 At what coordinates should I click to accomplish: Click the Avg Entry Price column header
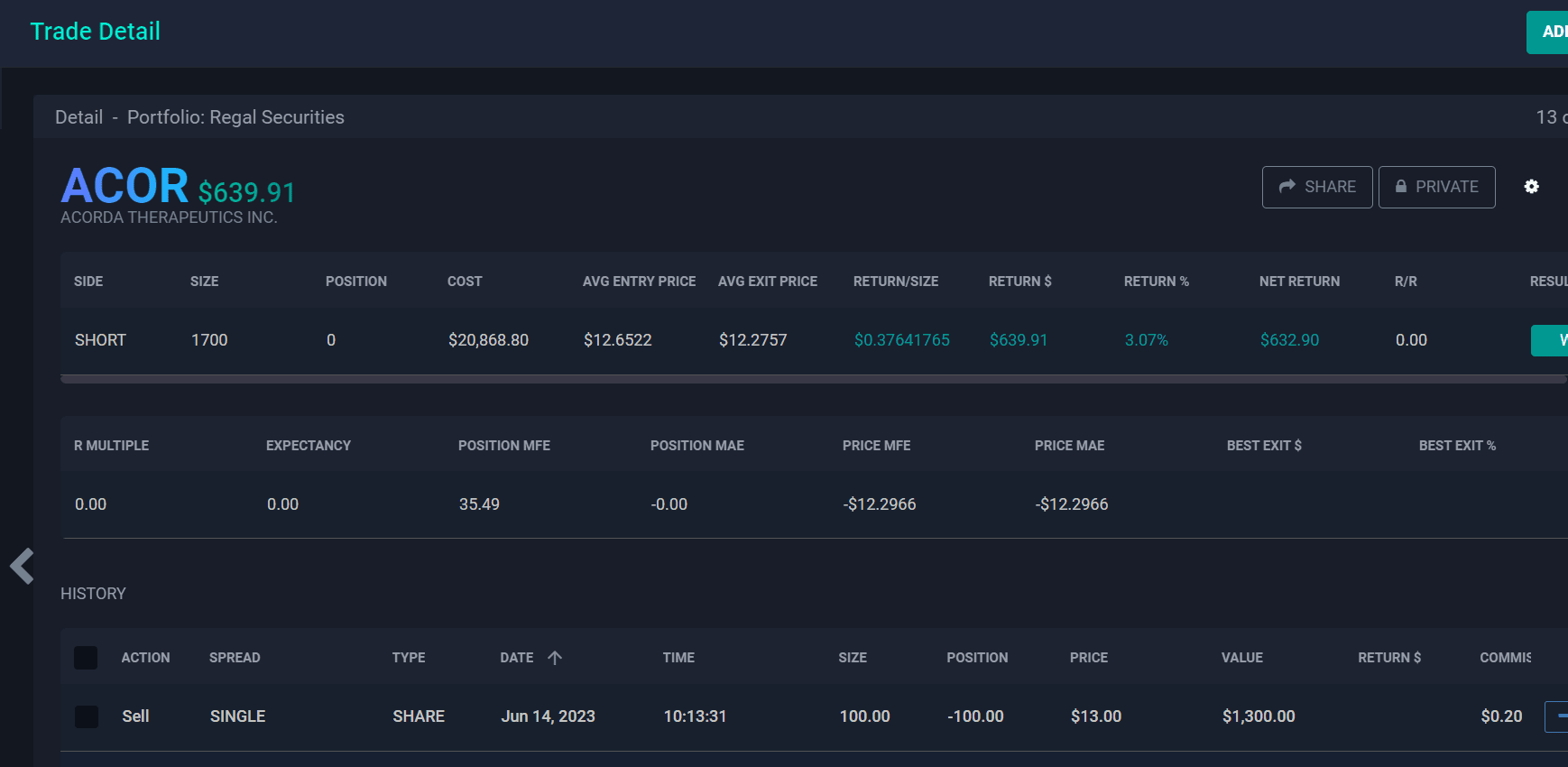click(x=639, y=282)
